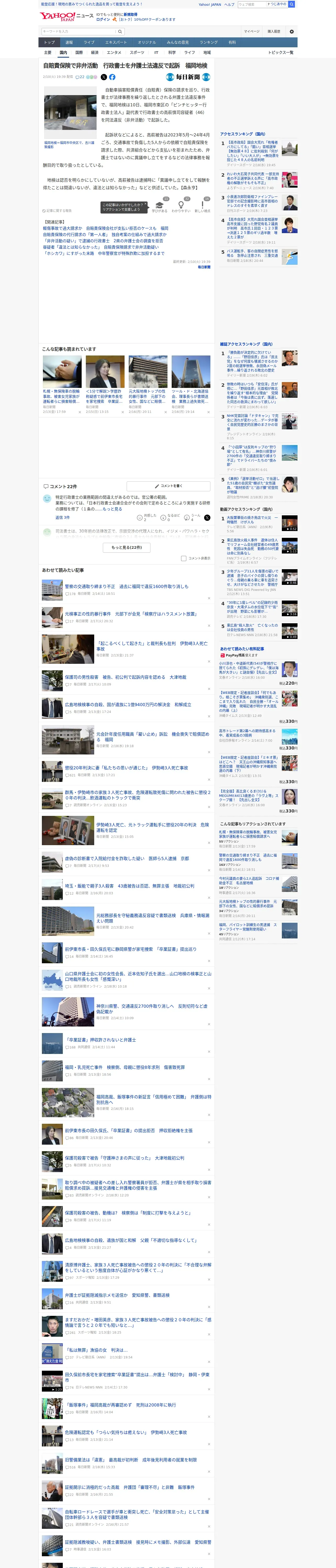Open article 保護司の男性殺害 被告、初公判で起訴内容を認める
Image resolution: width=336 pixels, height=1568 pixels.
click(126, 677)
